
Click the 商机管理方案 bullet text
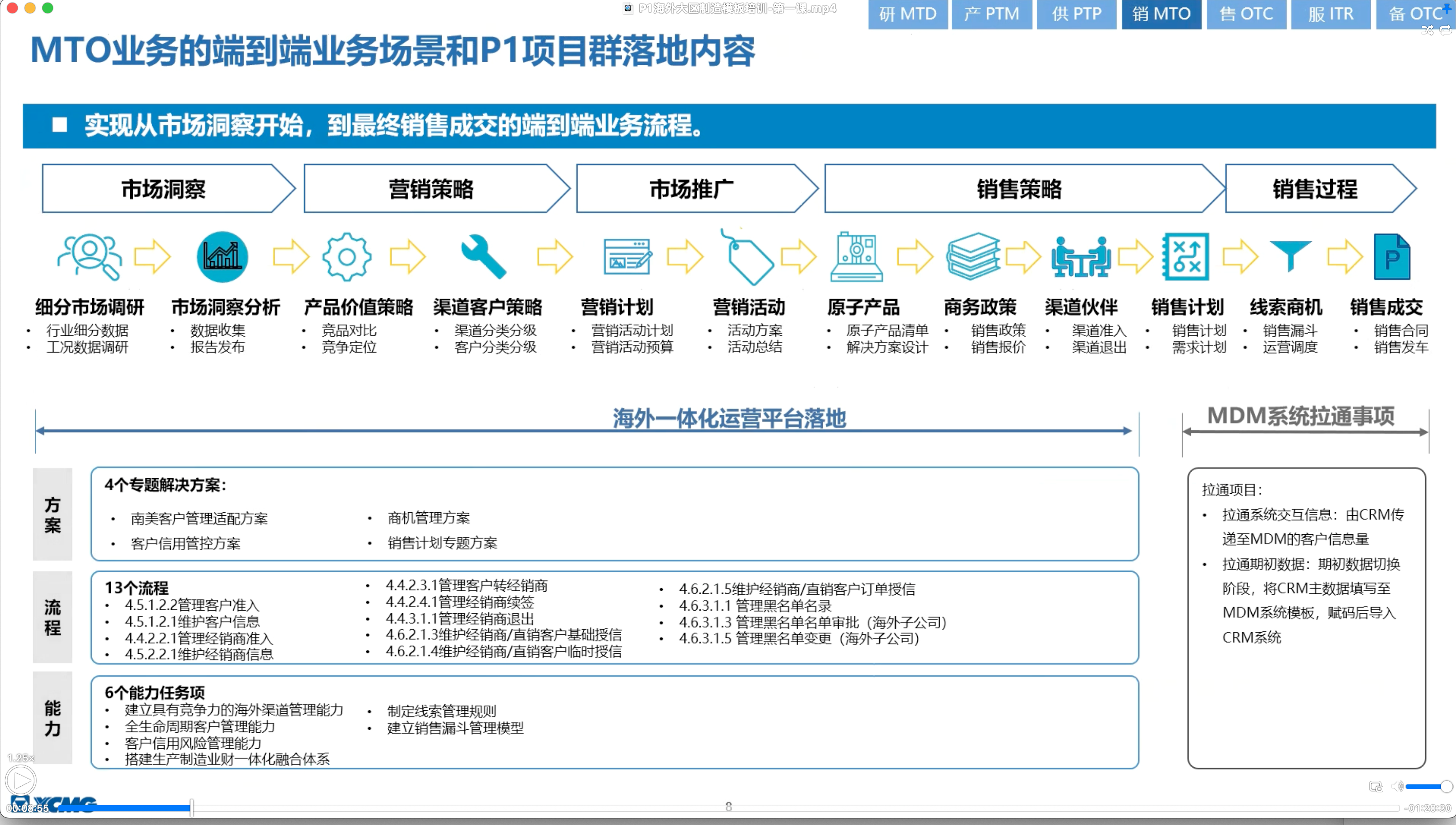pos(429,517)
